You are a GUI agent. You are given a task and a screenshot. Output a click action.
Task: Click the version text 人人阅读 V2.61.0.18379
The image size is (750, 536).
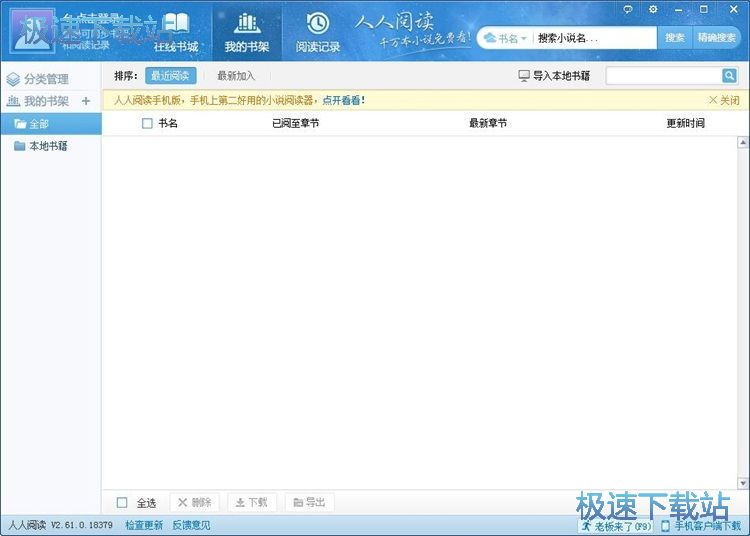coord(61,525)
